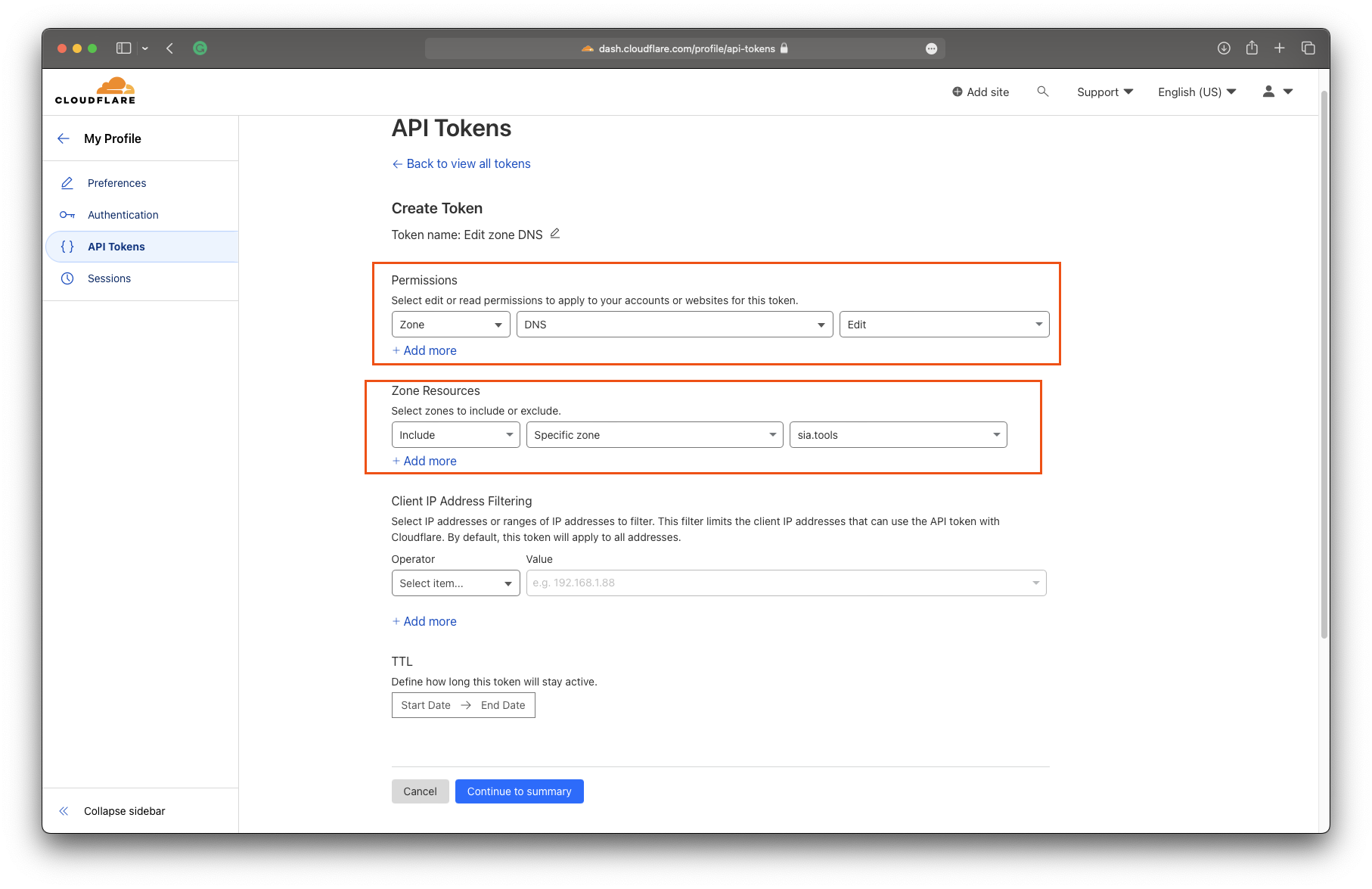The image size is (1372, 889).
Task: Expand the Edit permission level dropdown
Action: click(944, 325)
